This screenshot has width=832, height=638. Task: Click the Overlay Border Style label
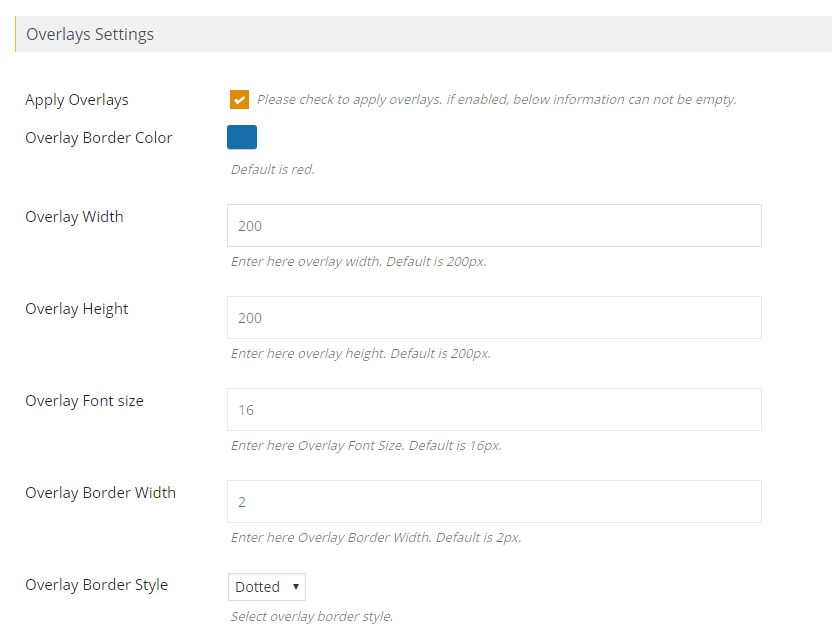(96, 585)
